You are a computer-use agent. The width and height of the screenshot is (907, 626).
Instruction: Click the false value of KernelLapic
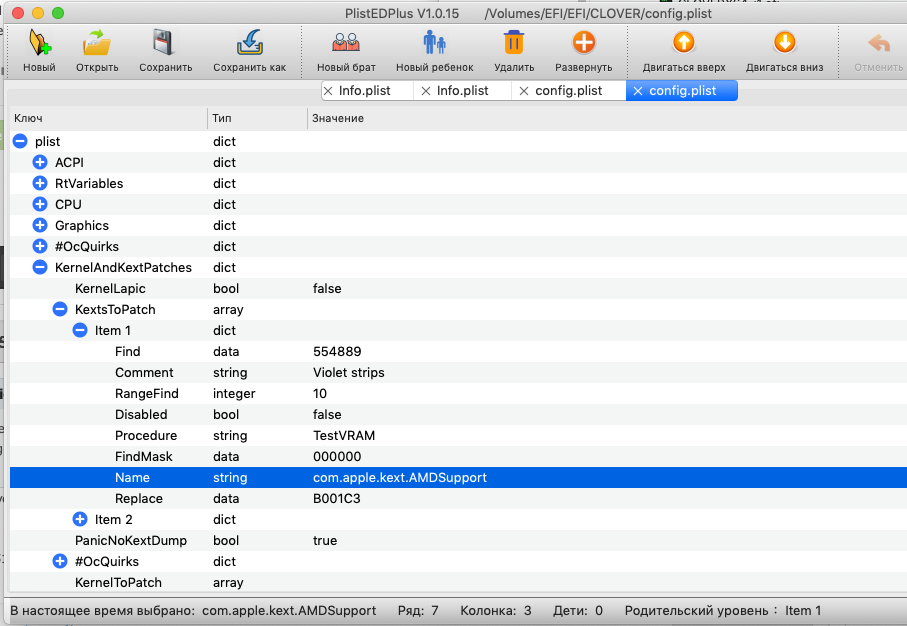327,289
